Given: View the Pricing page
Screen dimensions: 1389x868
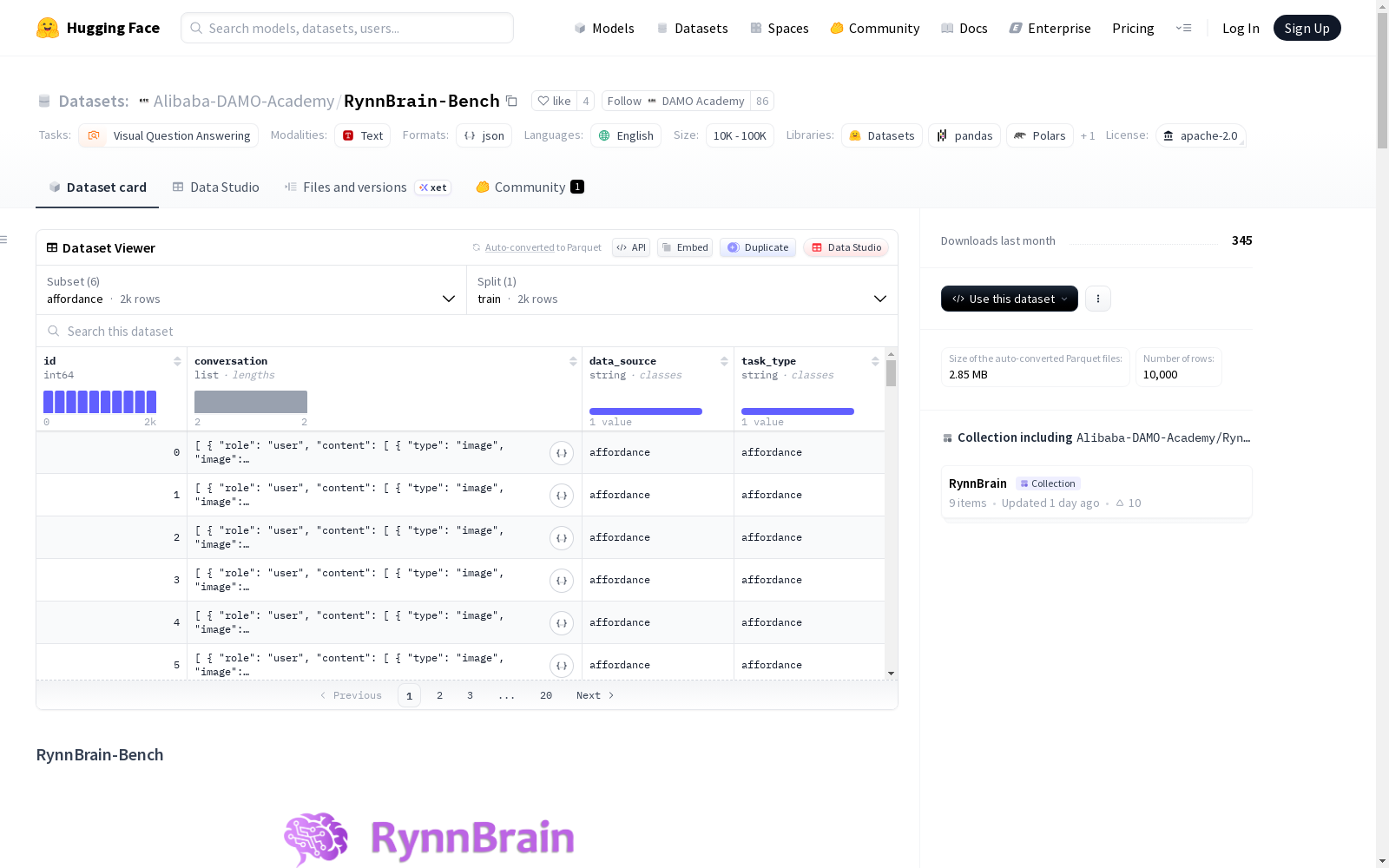Looking at the screenshot, I should click(x=1133, y=28).
